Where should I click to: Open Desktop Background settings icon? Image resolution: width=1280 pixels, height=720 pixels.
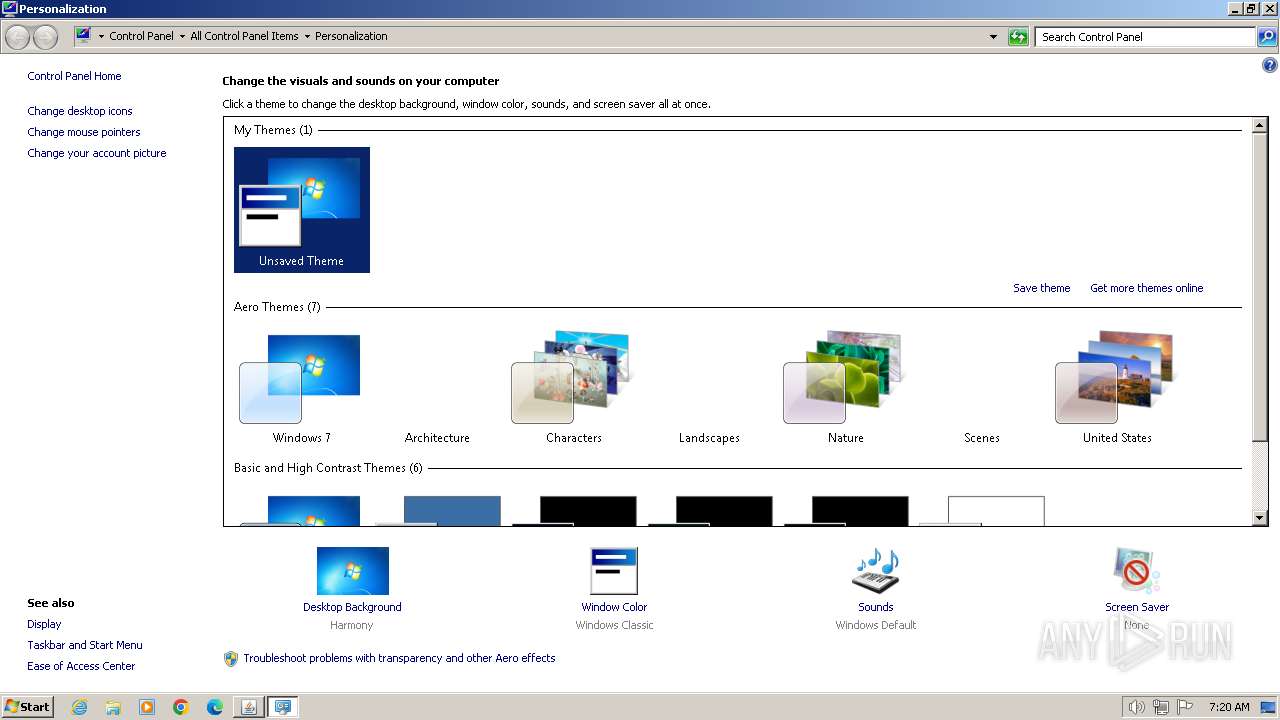pyautogui.click(x=352, y=571)
